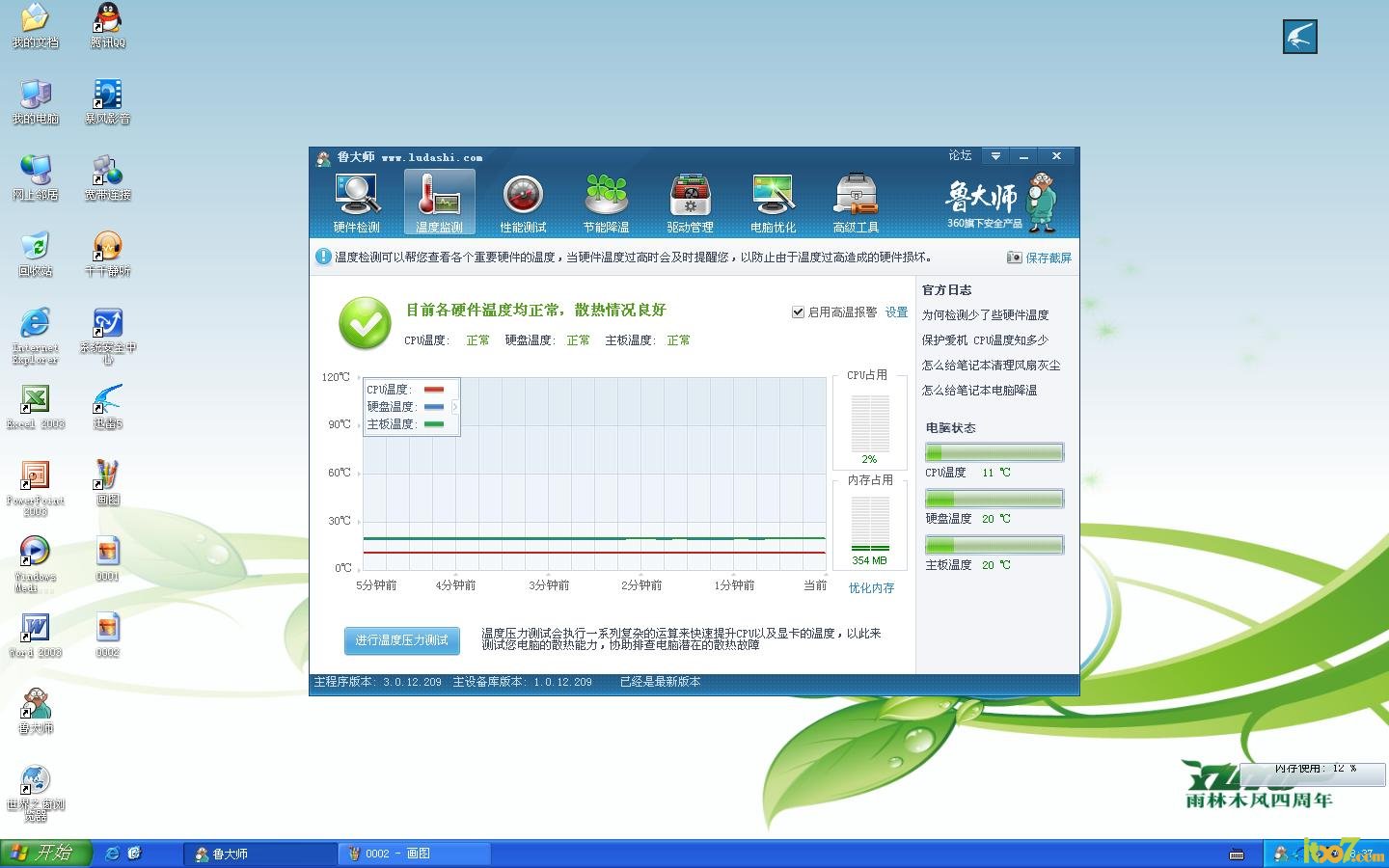Open article 保护爱机 CPU温度知多少
The width and height of the screenshot is (1389, 868).
pos(985,340)
